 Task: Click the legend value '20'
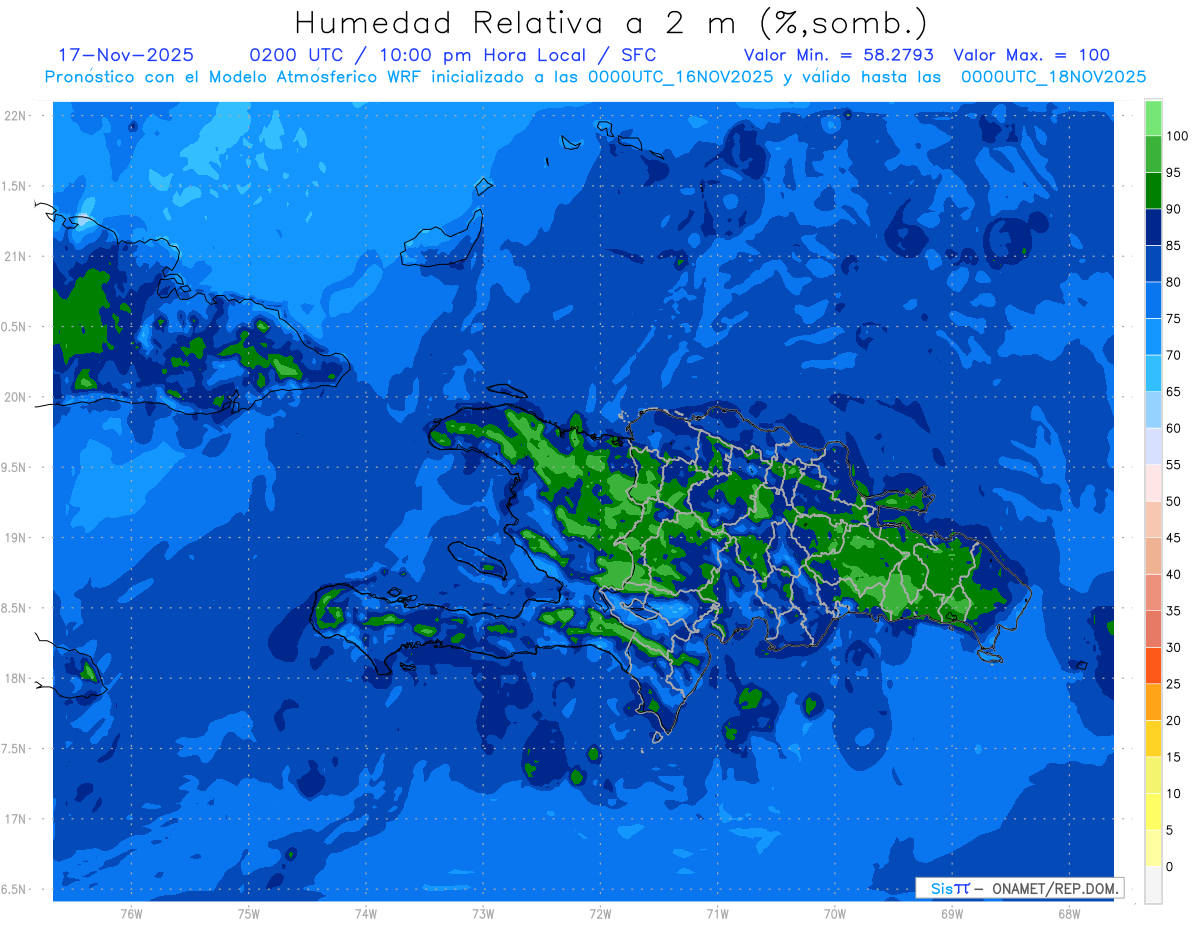tap(1173, 720)
